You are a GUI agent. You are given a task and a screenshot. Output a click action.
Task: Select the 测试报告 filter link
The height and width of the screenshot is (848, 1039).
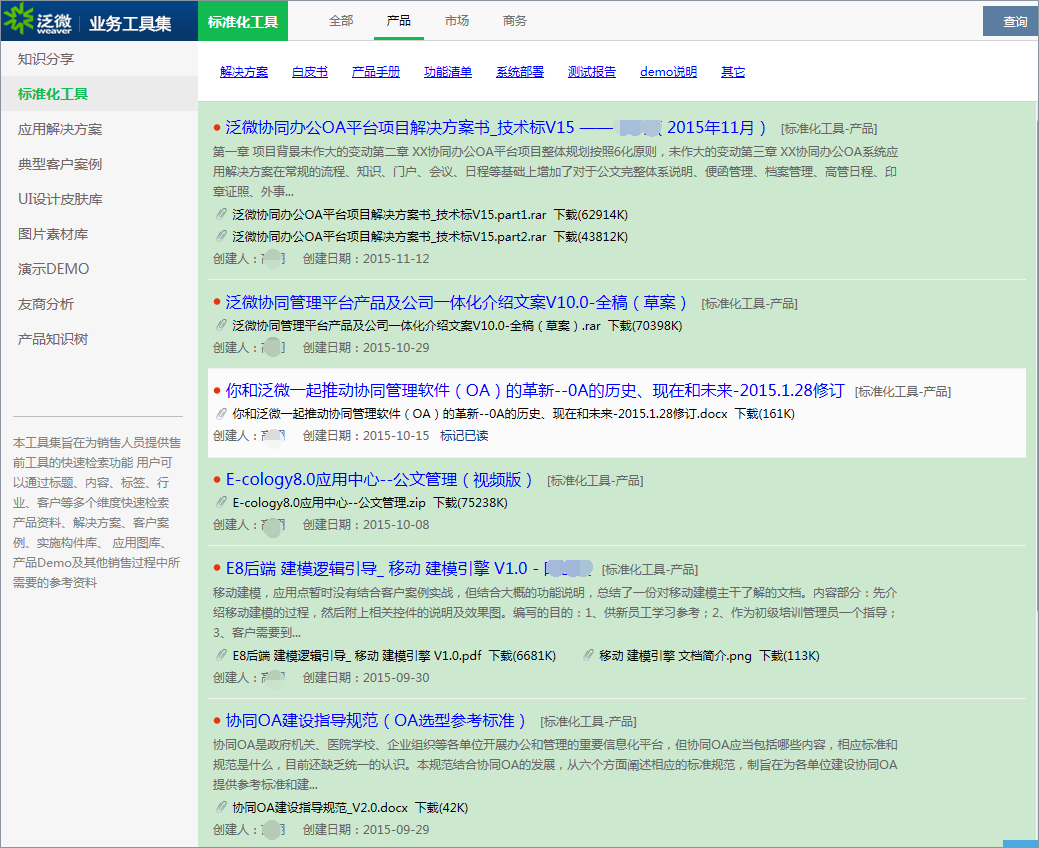[592, 72]
